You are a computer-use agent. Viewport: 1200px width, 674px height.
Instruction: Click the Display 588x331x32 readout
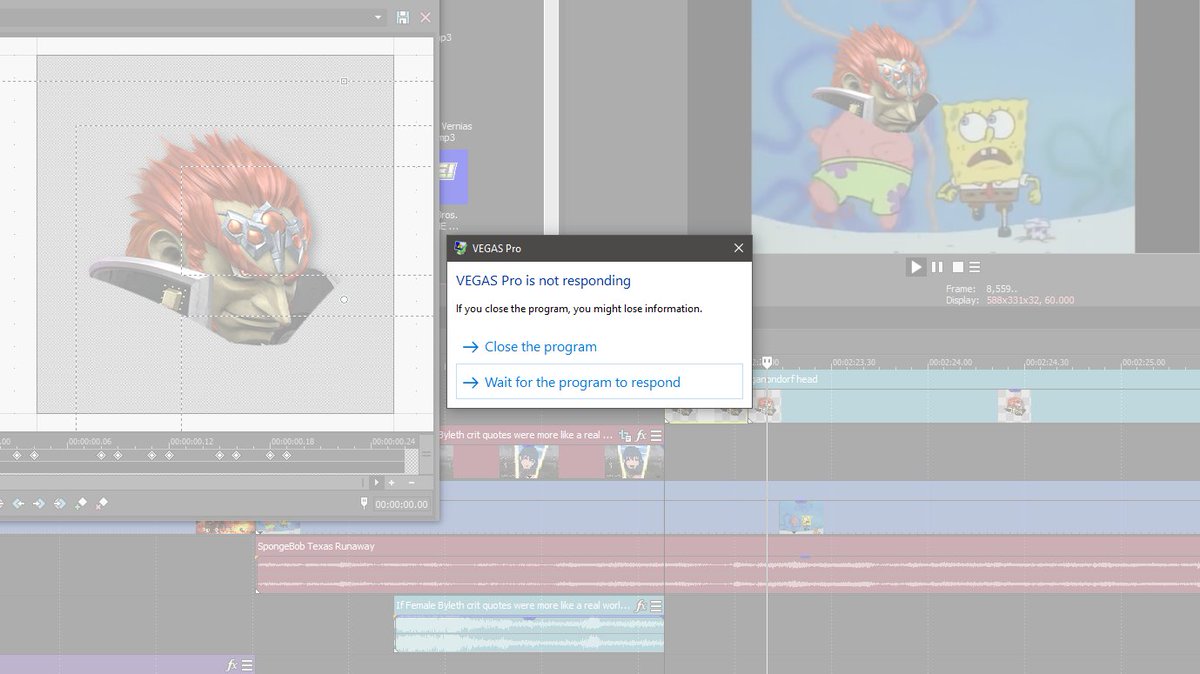1010,300
